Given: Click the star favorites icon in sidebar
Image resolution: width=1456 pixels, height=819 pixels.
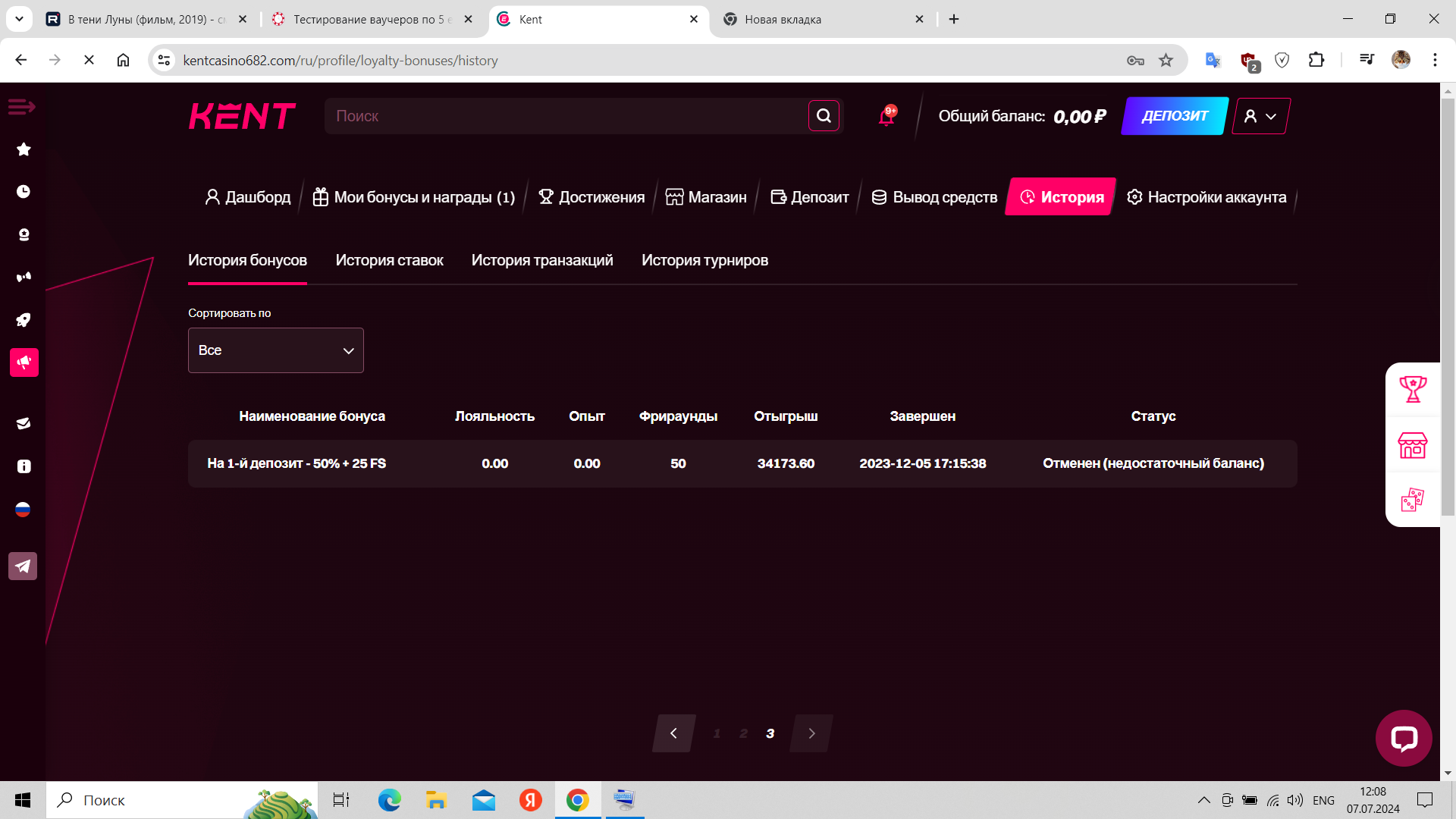Looking at the screenshot, I should 24,149.
